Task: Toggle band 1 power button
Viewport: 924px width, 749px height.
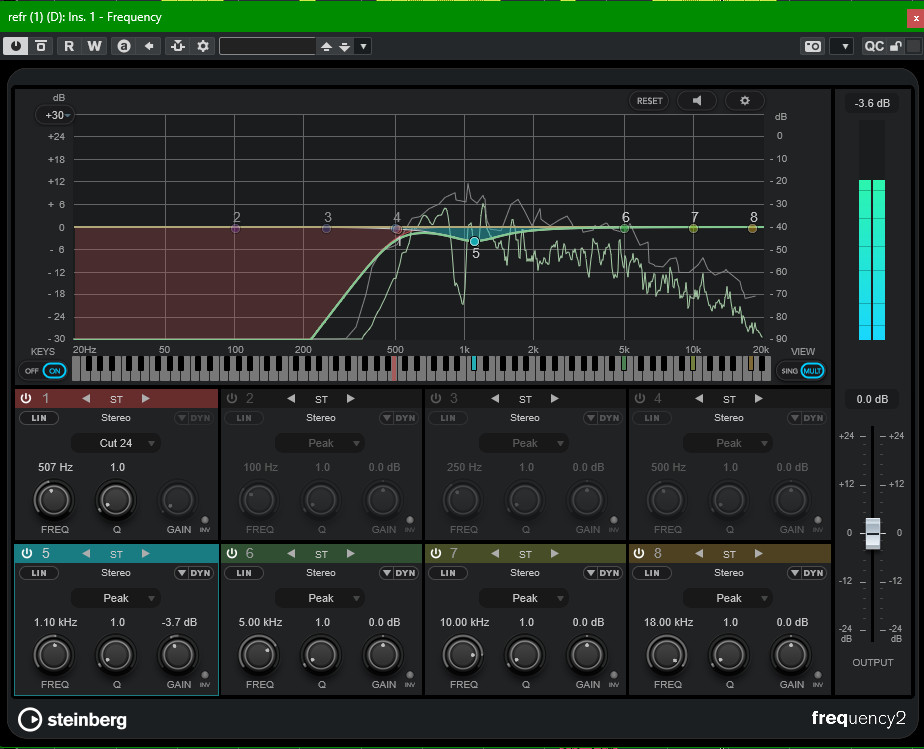Action: pyautogui.click(x=26, y=398)
